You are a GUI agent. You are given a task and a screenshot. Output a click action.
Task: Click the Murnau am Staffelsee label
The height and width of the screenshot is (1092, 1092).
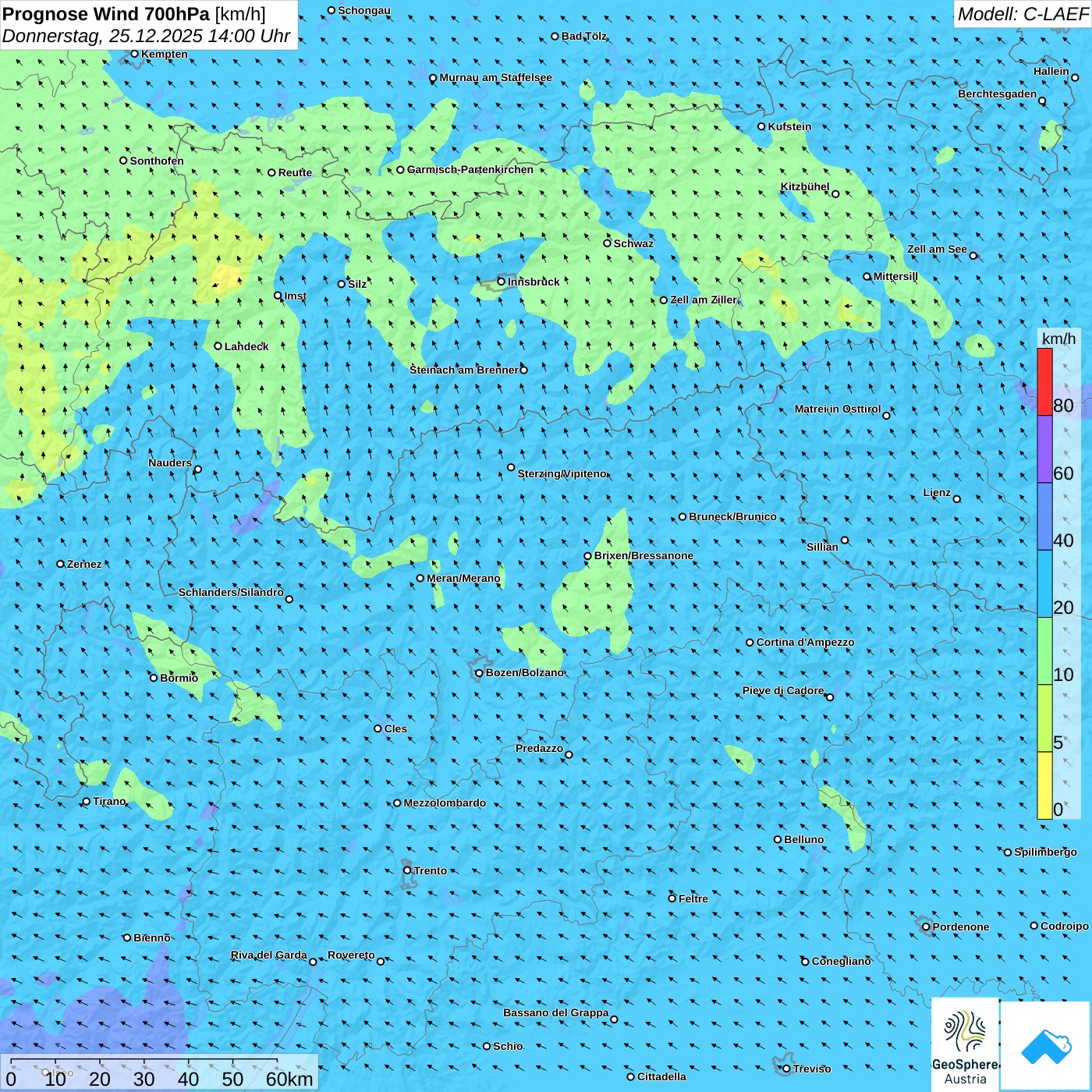[x=495, y=77]
